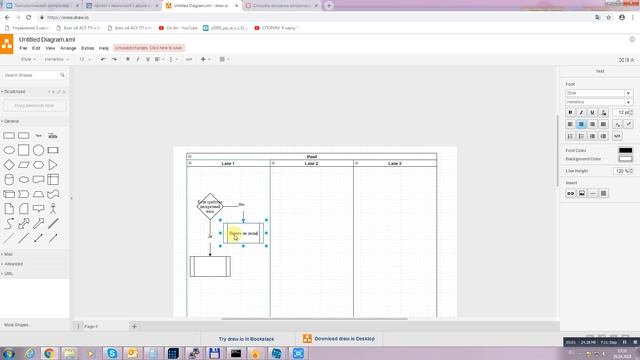This screenshot has height=360, width=640.
Task: Expand the Misc shapes section
Action: (x=8, y=254)
